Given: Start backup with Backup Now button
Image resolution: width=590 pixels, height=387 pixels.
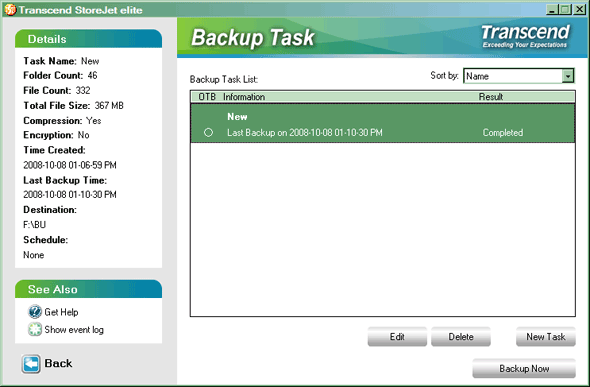Looking at the screenshot, I should pos(524,369).
